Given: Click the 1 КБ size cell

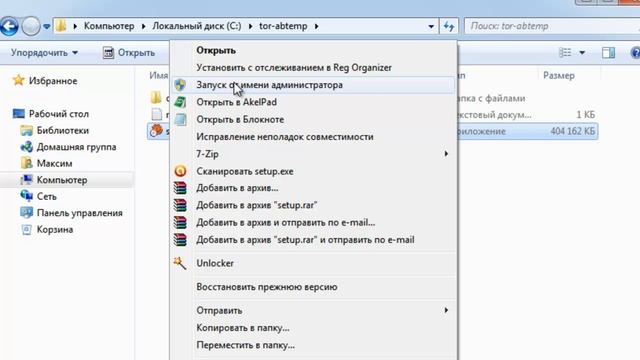Looking at the screenshot, I should 585,115.
